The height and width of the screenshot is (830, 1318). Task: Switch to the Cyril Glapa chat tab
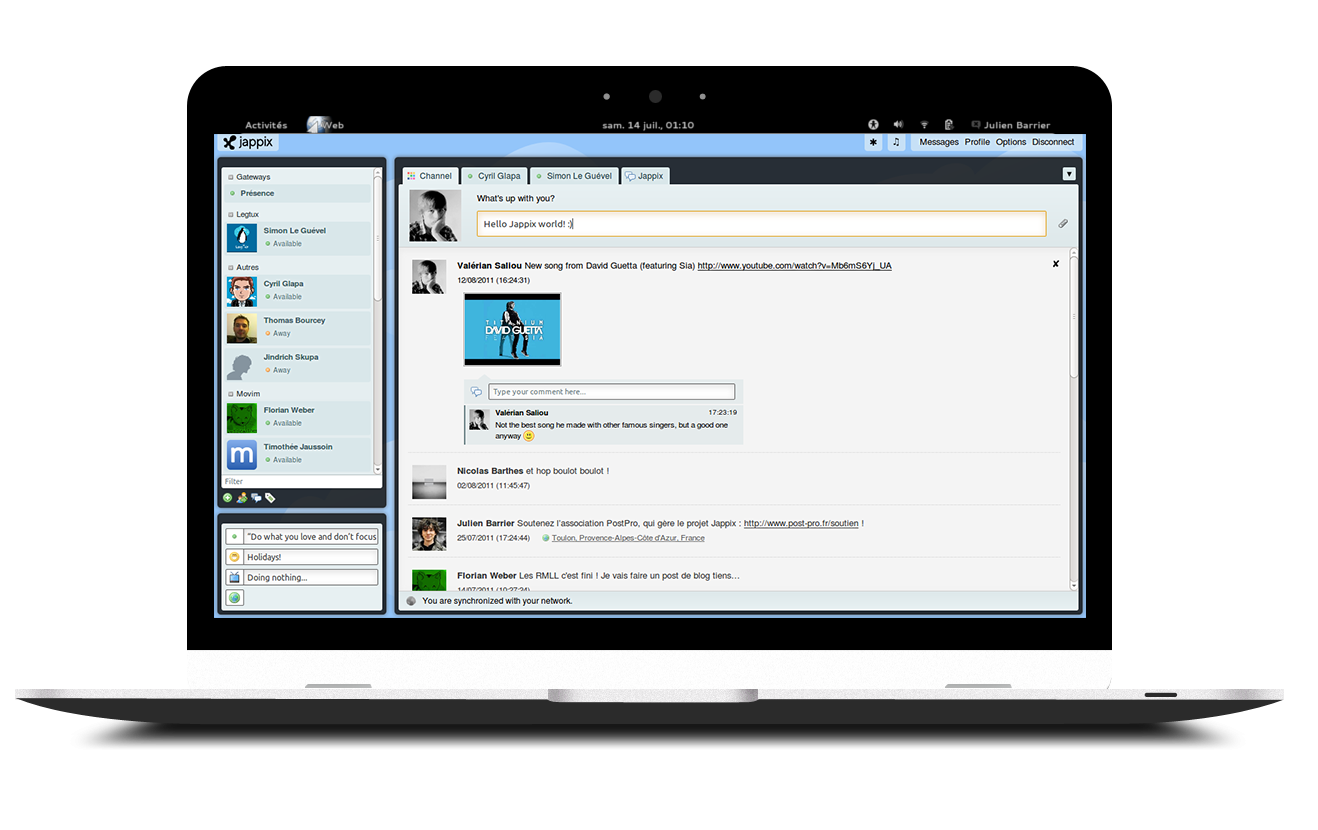click(x=494, y=176)
